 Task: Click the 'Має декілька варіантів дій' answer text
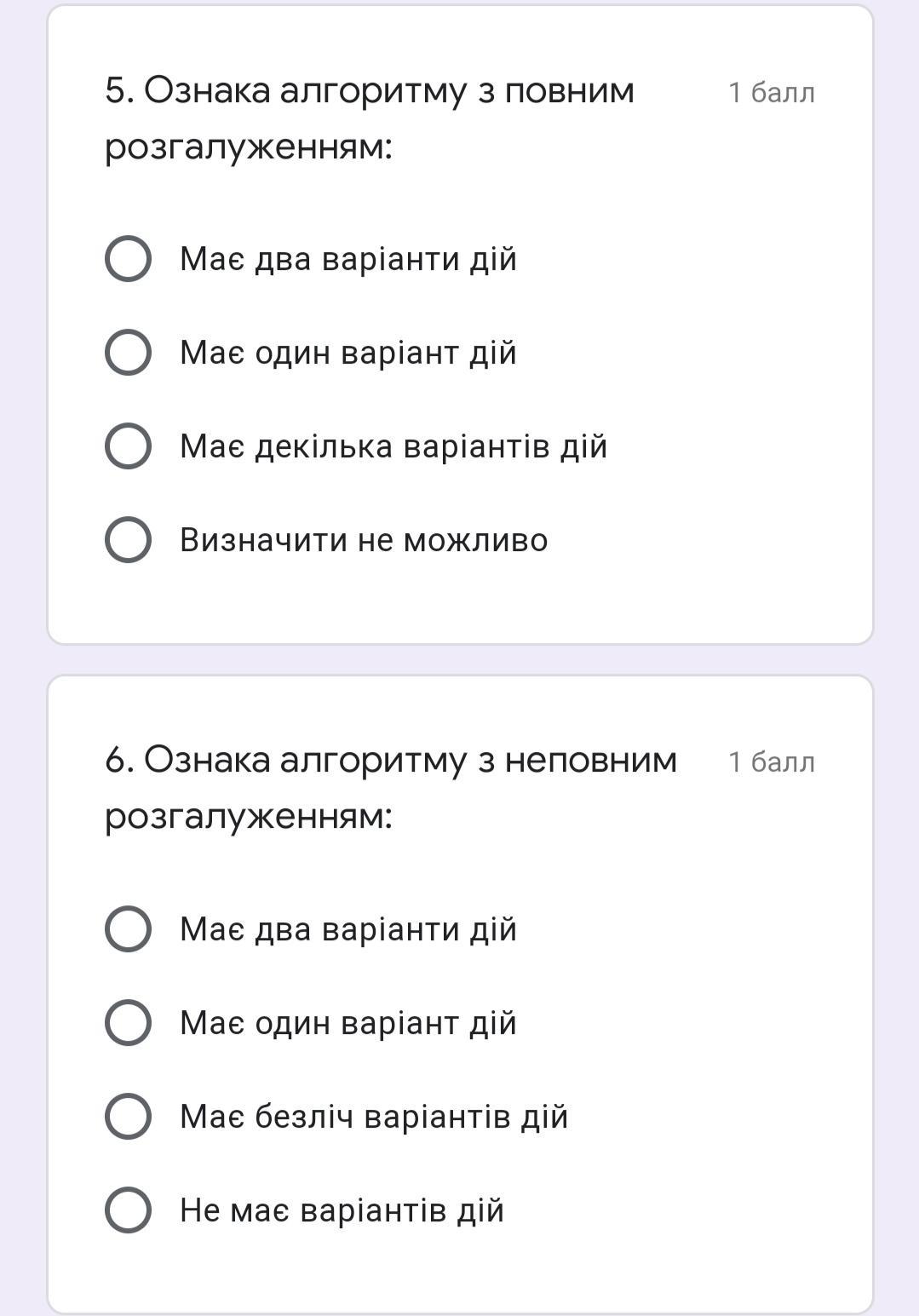393,446
